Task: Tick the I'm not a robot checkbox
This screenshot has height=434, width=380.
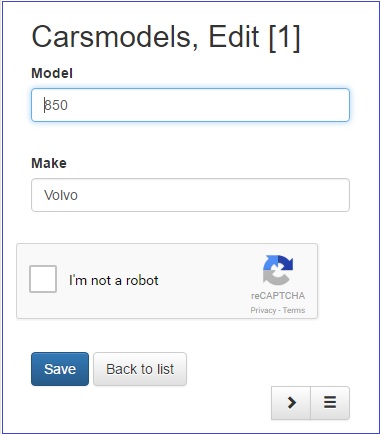Action: tap(43, 279)
